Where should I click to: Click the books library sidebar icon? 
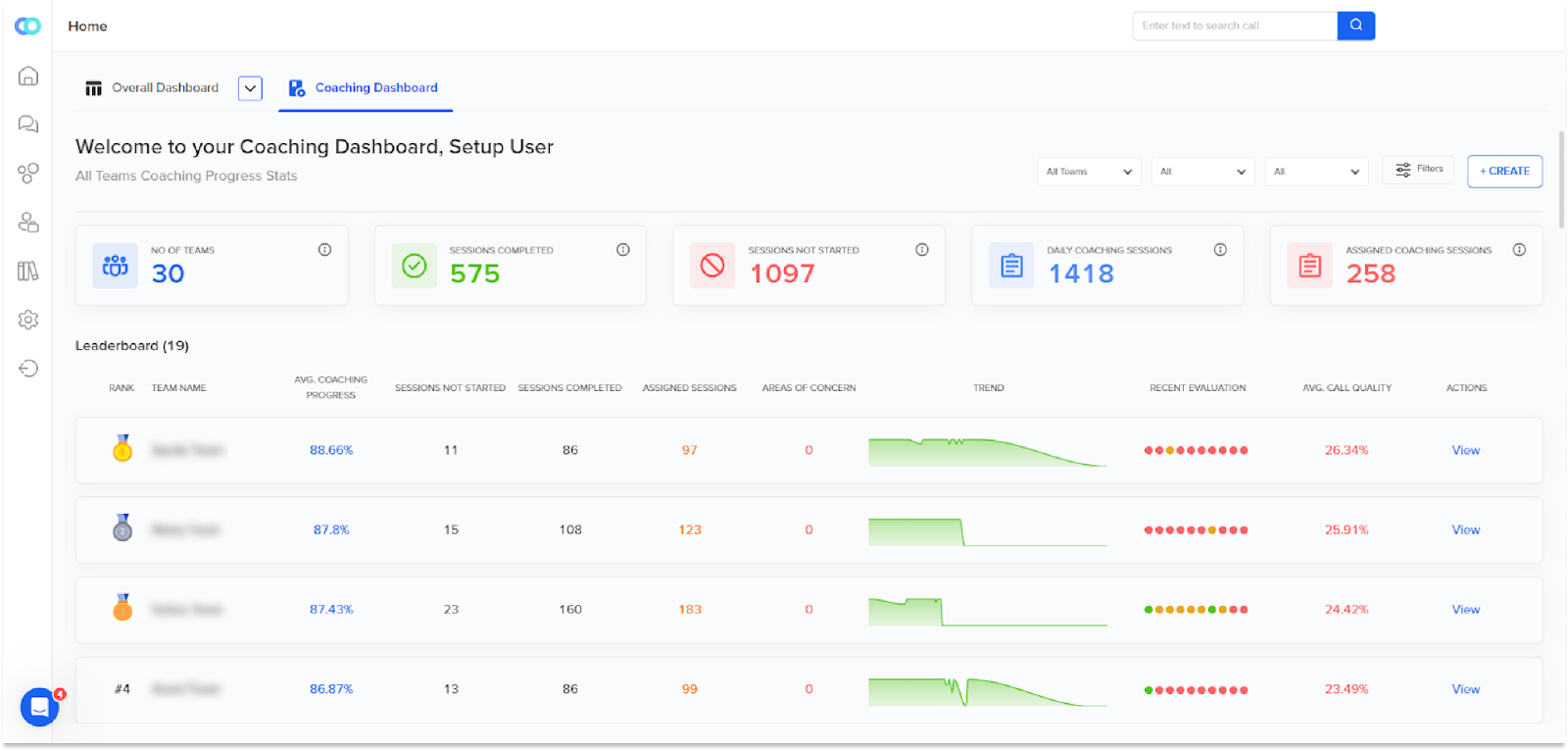28,271
